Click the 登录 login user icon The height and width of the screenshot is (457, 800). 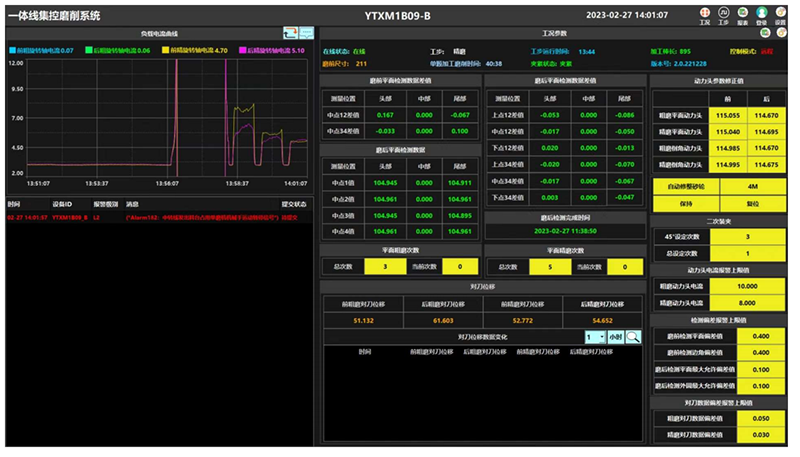tap(762, 14)
